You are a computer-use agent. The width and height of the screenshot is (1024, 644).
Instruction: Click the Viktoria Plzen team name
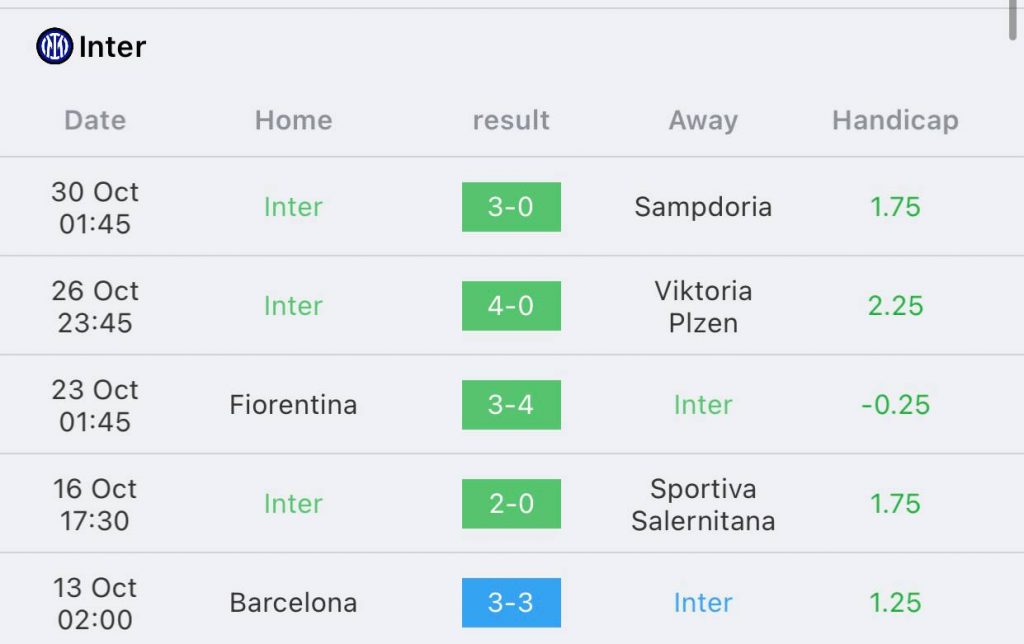pos(703,306)
